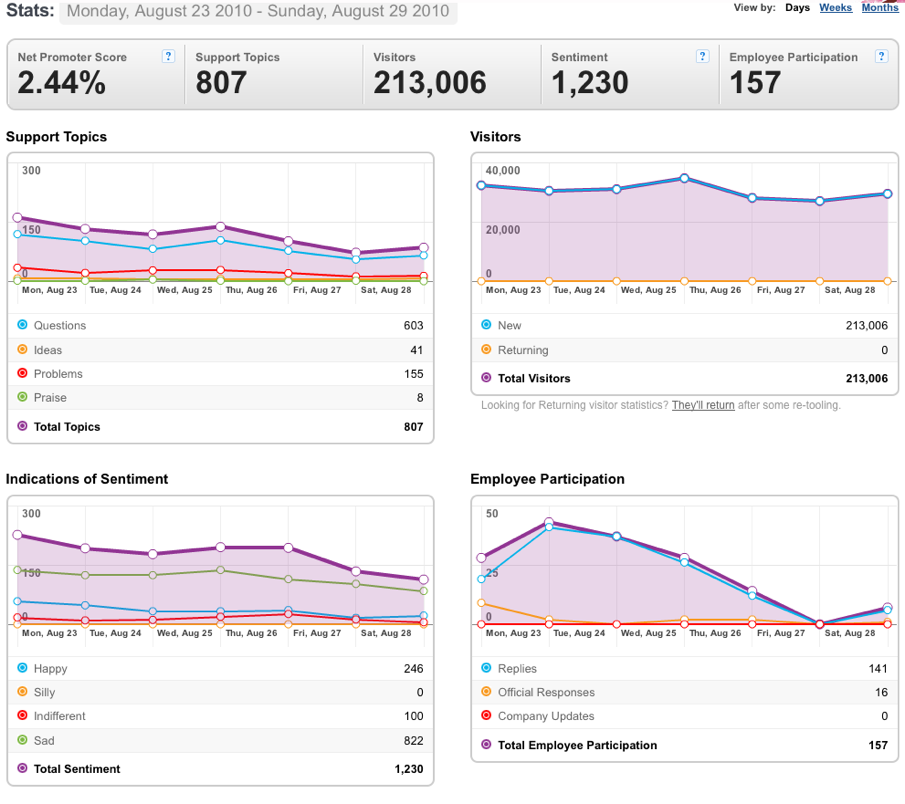Click the Sad legend marker

tap(23, 739)
